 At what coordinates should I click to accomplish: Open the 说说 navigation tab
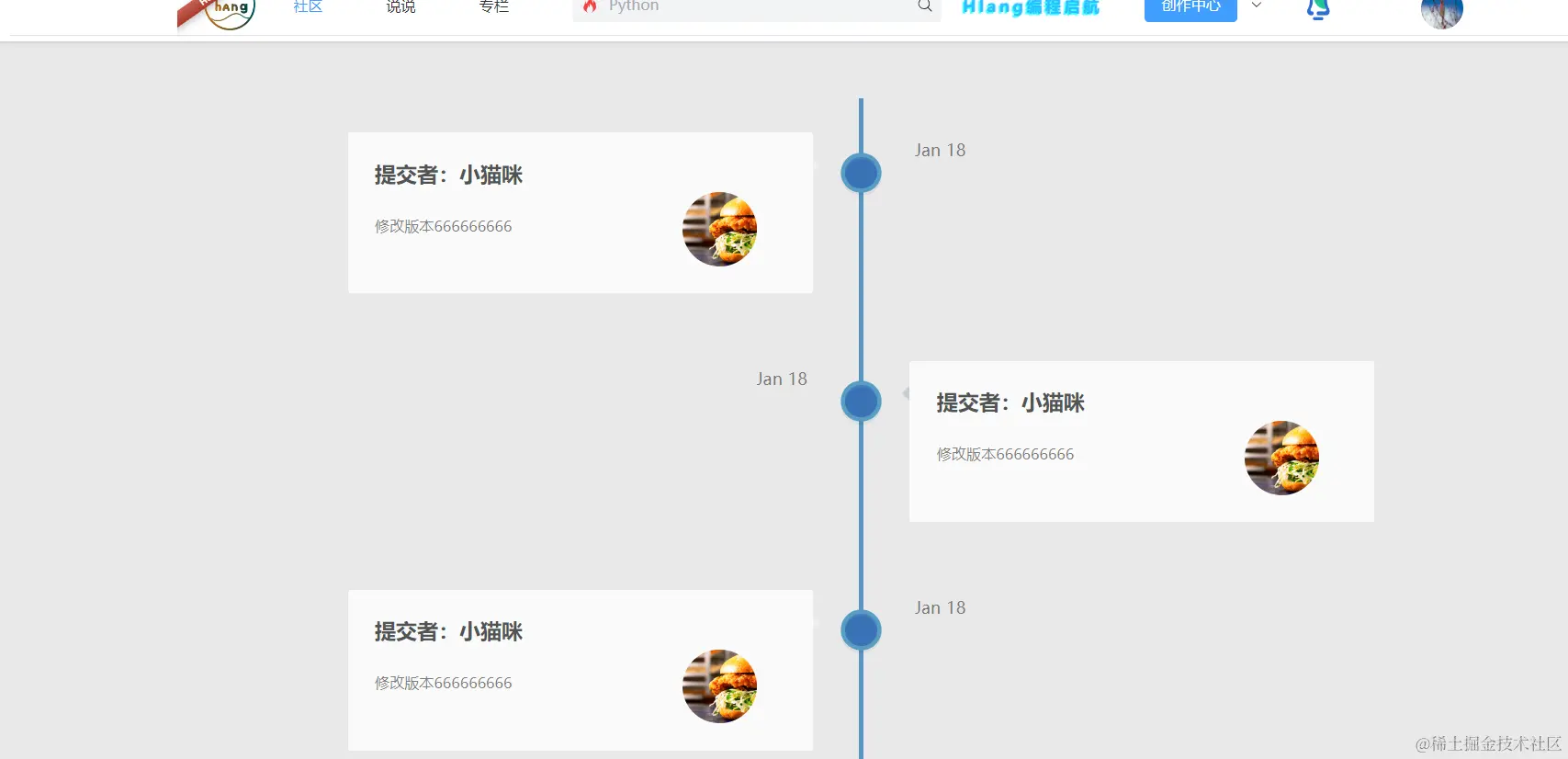[x=400, y=6]
